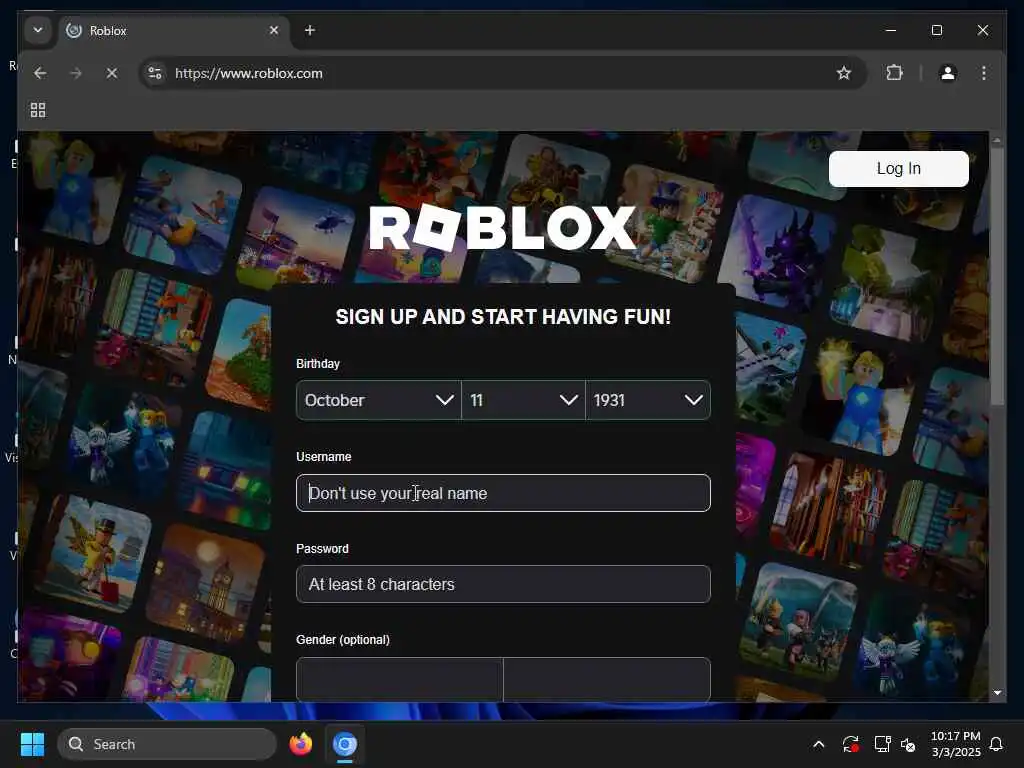Select the right gender option button
The image size is (1024, 768).
pyautogui.click(x=607, y=679)
